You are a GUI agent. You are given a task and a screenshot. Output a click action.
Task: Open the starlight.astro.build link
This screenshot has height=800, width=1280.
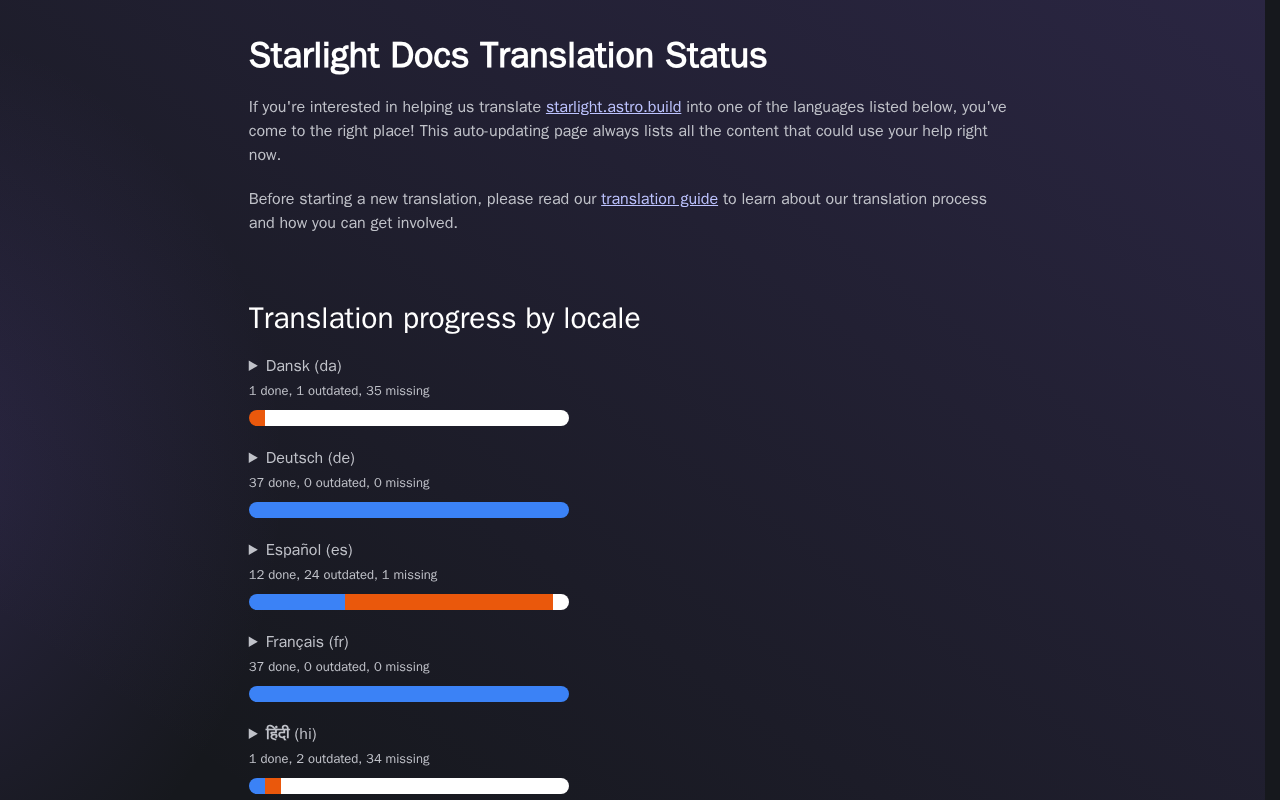pyautogui.click(x=613, y=107)
